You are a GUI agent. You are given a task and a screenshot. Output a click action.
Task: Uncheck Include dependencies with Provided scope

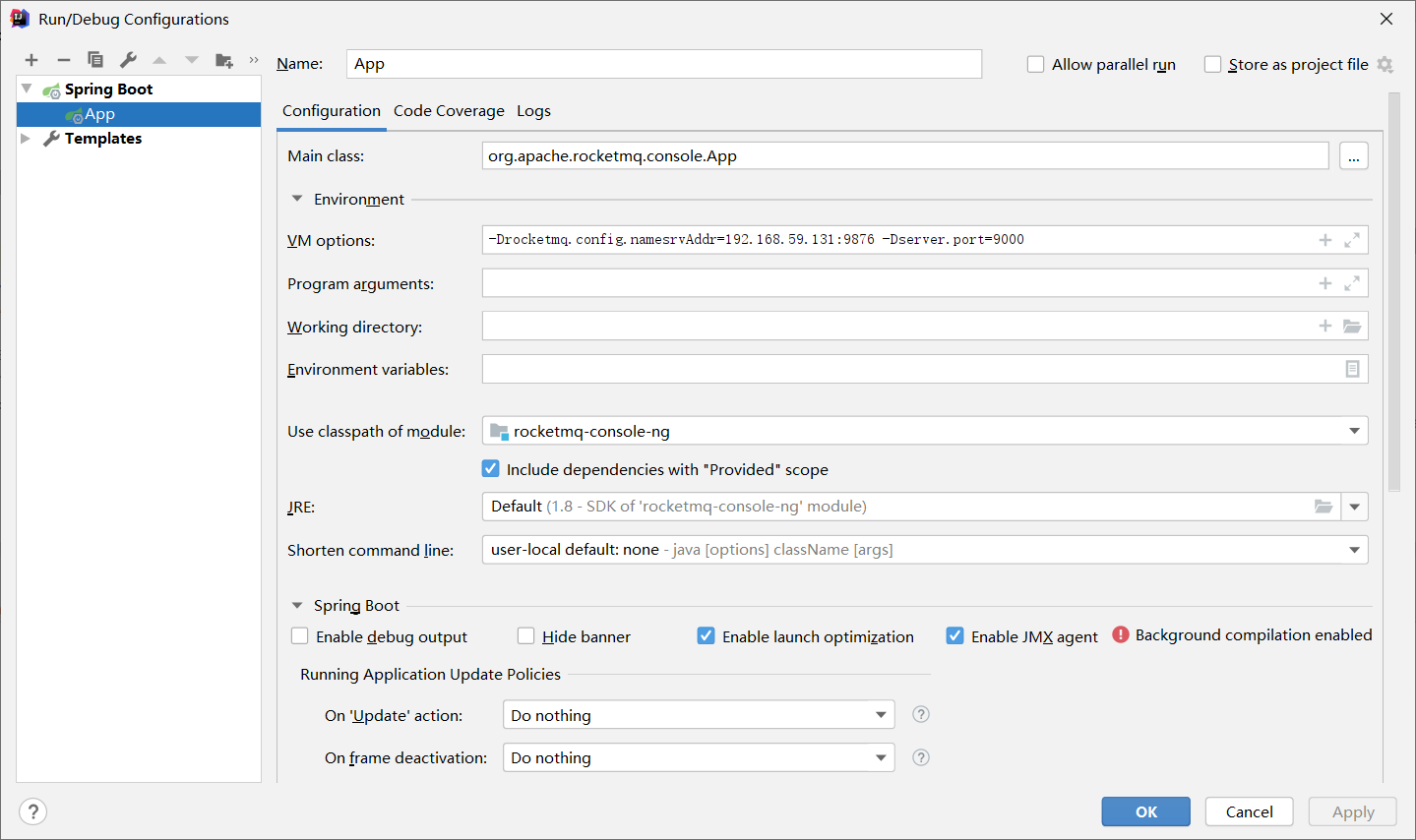(x=490, y=469)
